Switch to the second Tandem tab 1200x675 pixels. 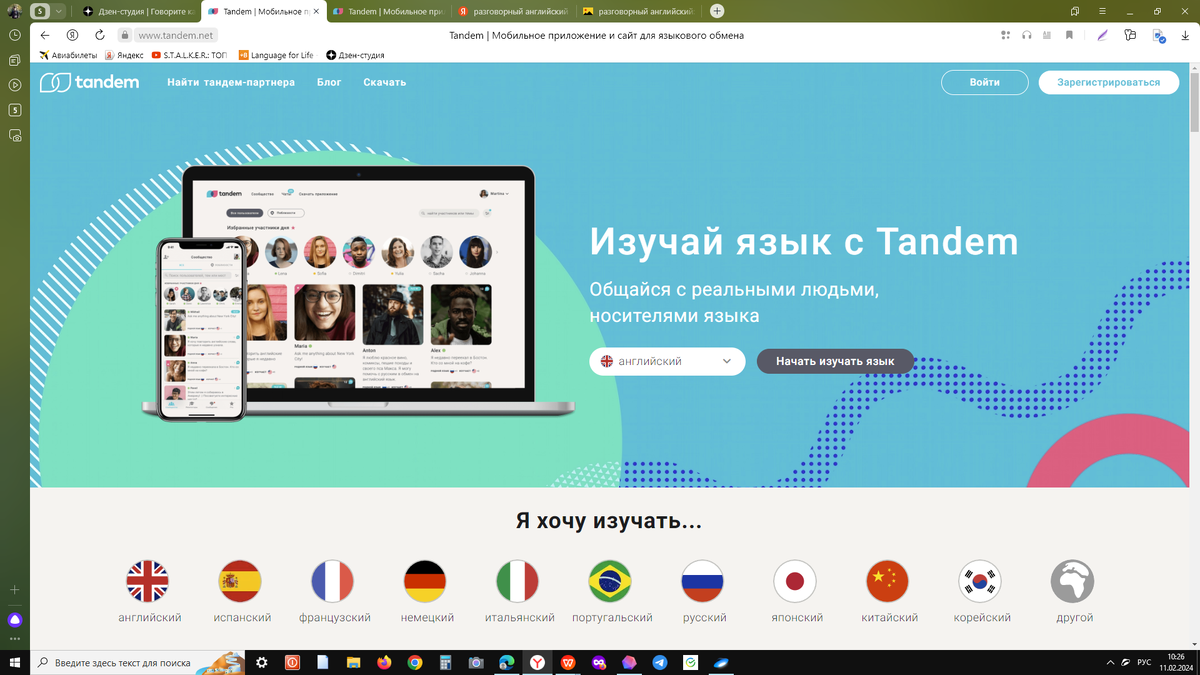click(388, 11)
